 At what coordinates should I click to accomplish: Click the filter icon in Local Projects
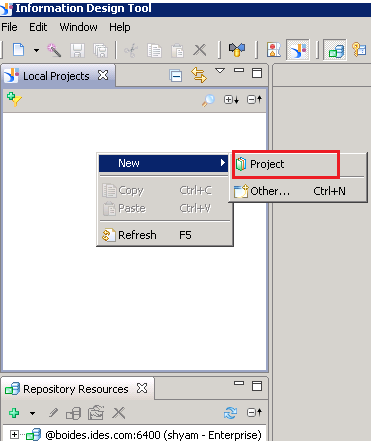[14, 99]
